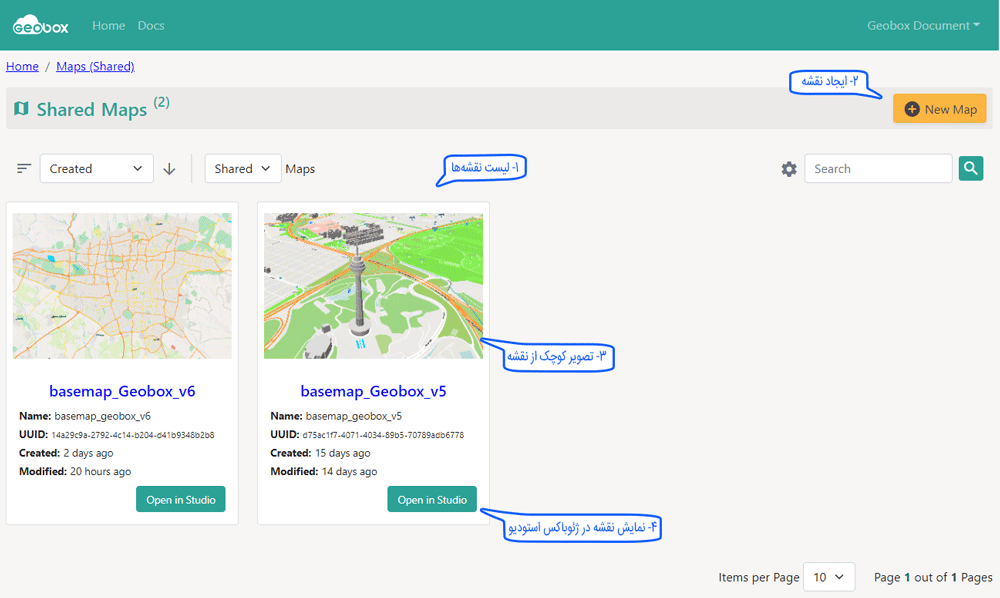The height and width of the screenshot is (598, 1000).
Task: Focus the Search input field
Action: (877, 169)
